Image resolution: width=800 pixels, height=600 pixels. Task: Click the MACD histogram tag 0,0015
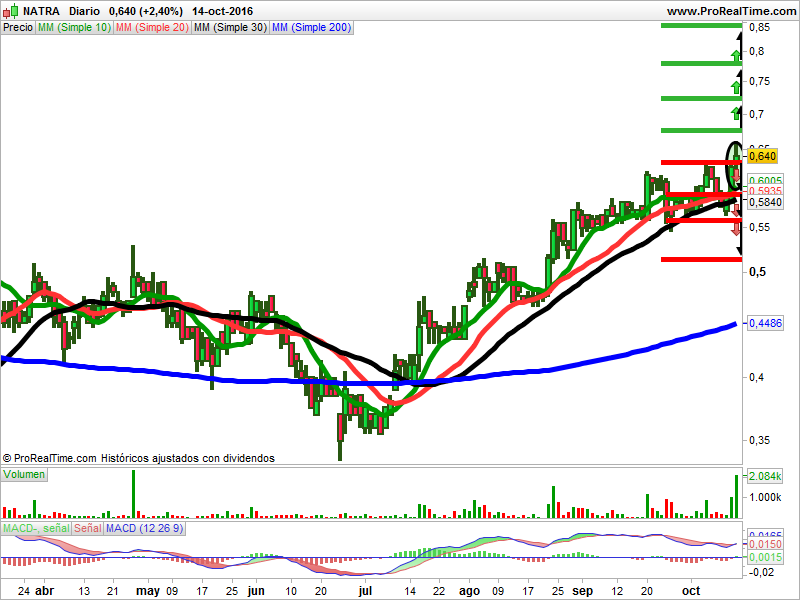765,557
